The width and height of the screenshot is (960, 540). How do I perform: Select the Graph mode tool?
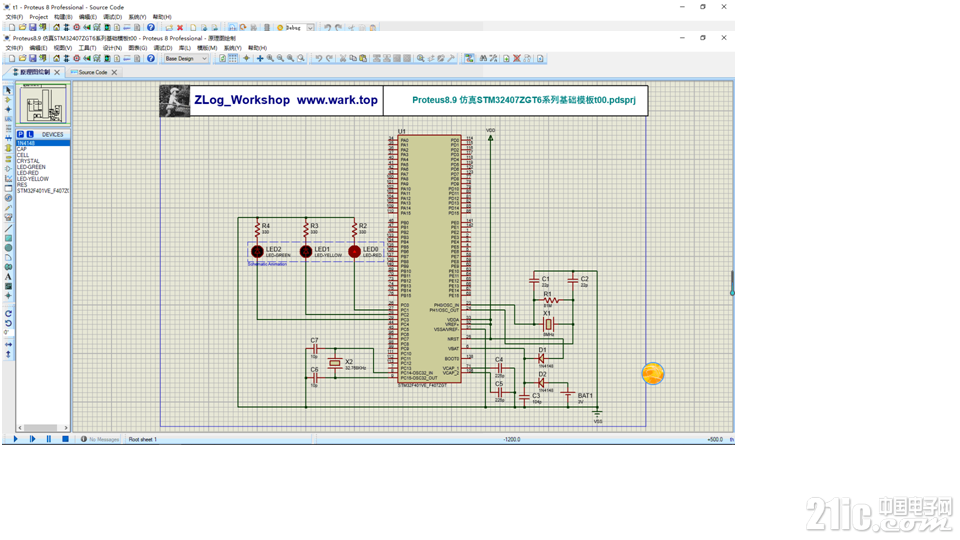(8, 178)
